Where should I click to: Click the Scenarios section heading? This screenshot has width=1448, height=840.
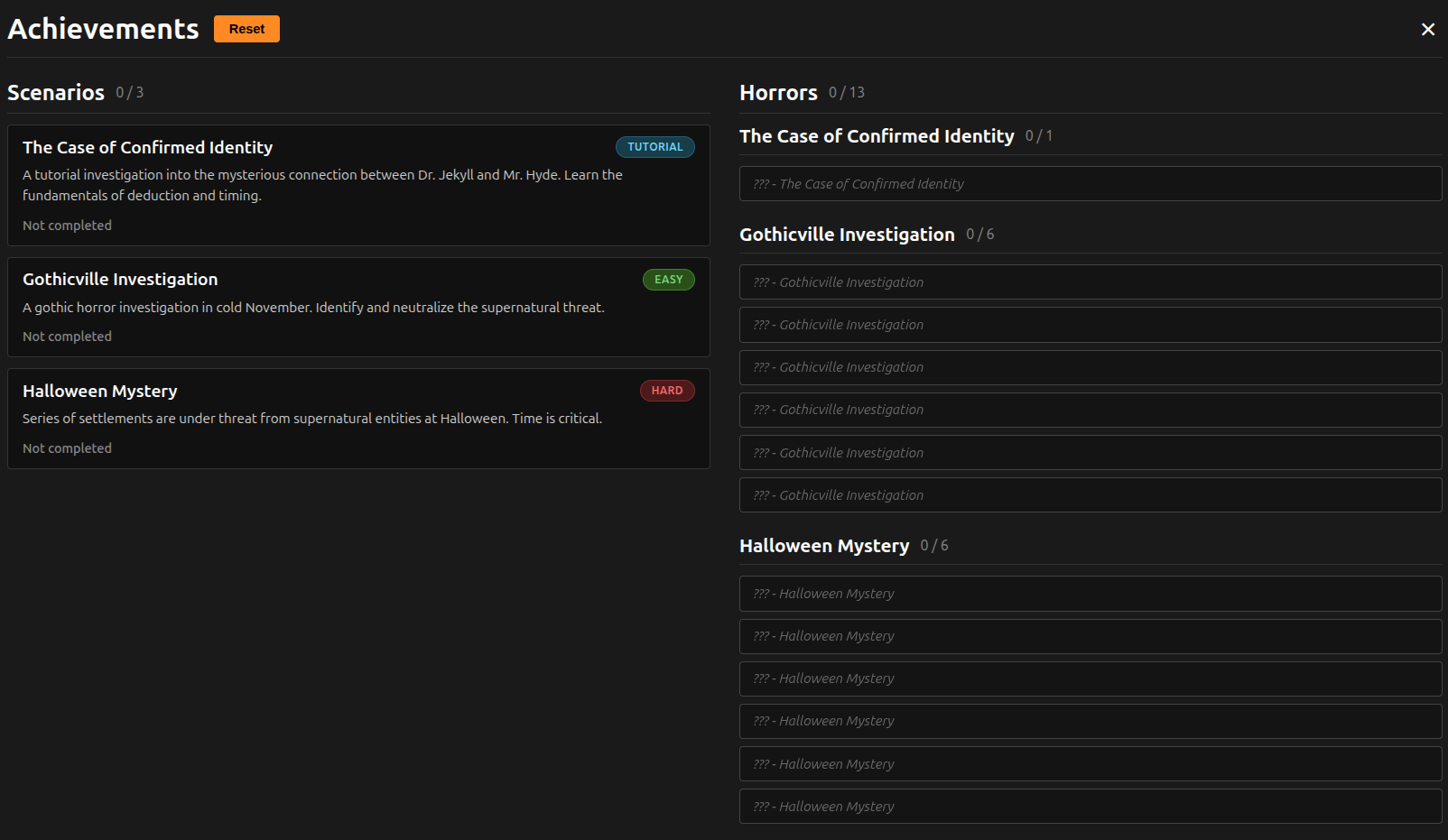(56, 93)
